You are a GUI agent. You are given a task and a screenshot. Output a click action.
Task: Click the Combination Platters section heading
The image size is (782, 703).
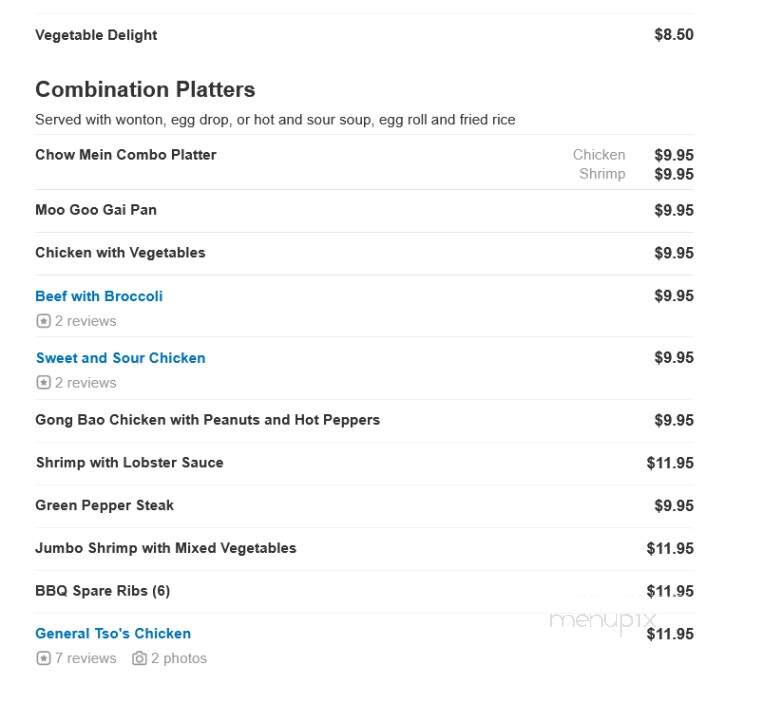[x=145, y=90]
